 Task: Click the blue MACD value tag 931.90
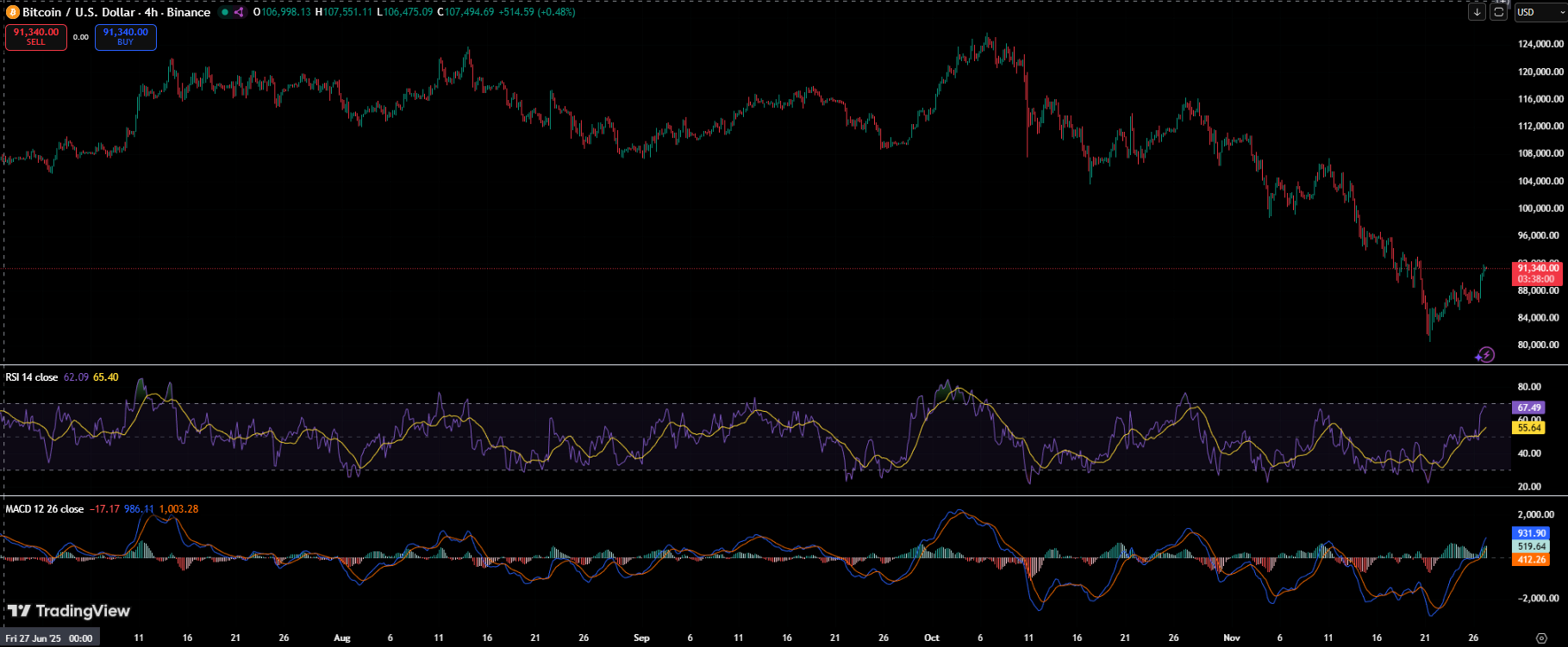pyautogui.click(x=1531, y=533)
